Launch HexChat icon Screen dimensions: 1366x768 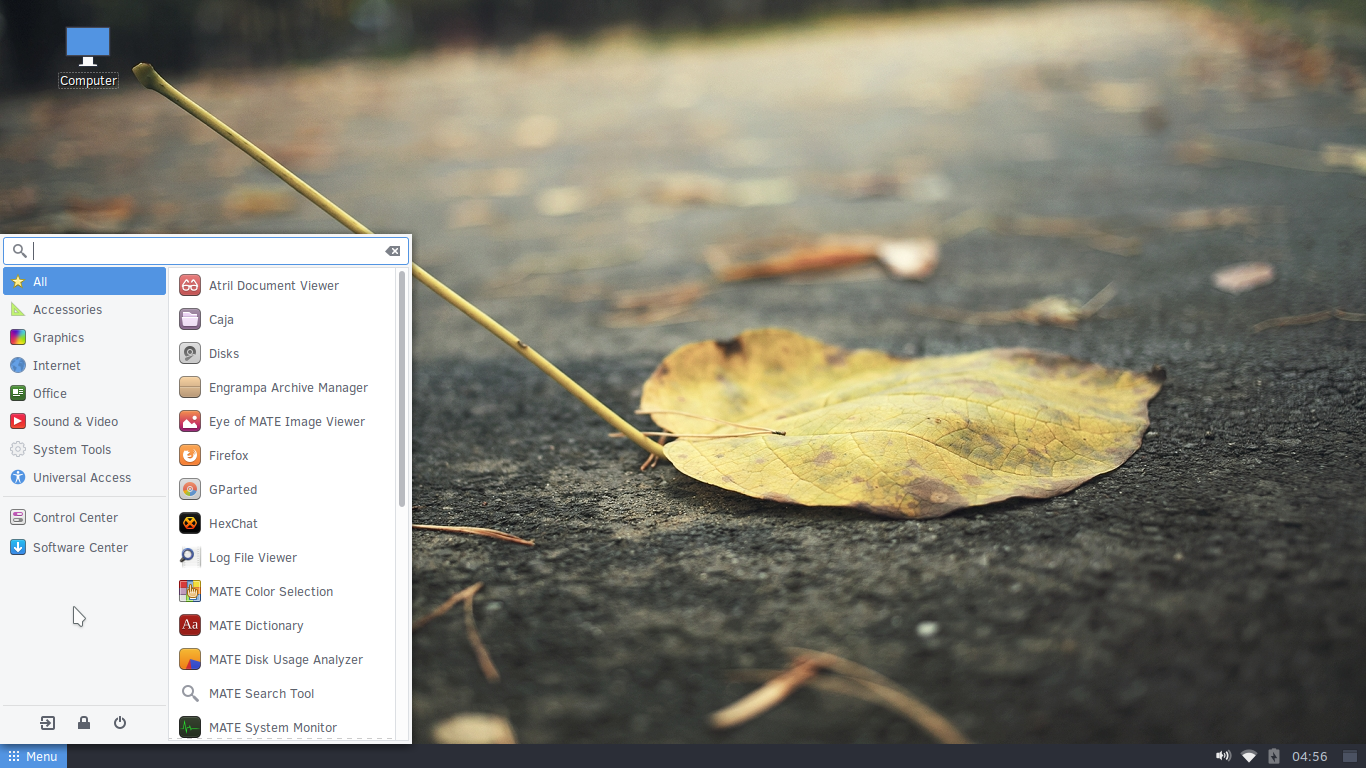point(190,523)
